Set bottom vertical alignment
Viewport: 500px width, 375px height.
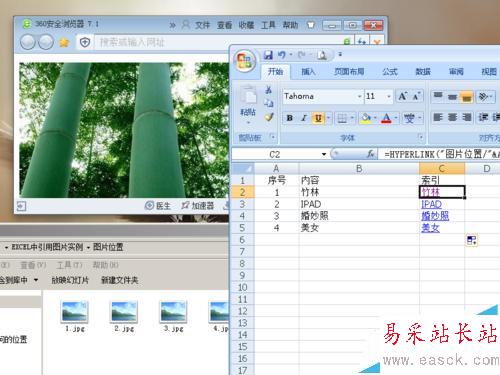click(x=467, y=97)
